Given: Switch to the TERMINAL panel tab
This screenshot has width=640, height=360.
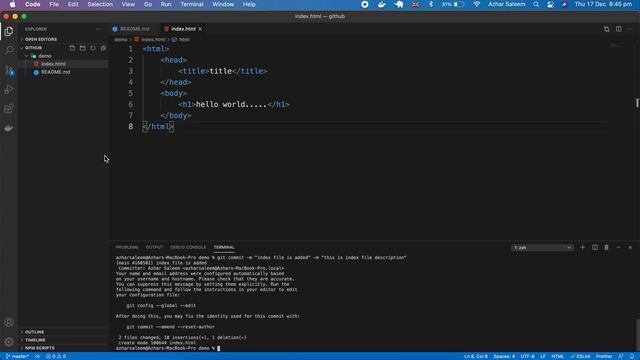Looking at the screenshot, I should (x=224, y=247).
